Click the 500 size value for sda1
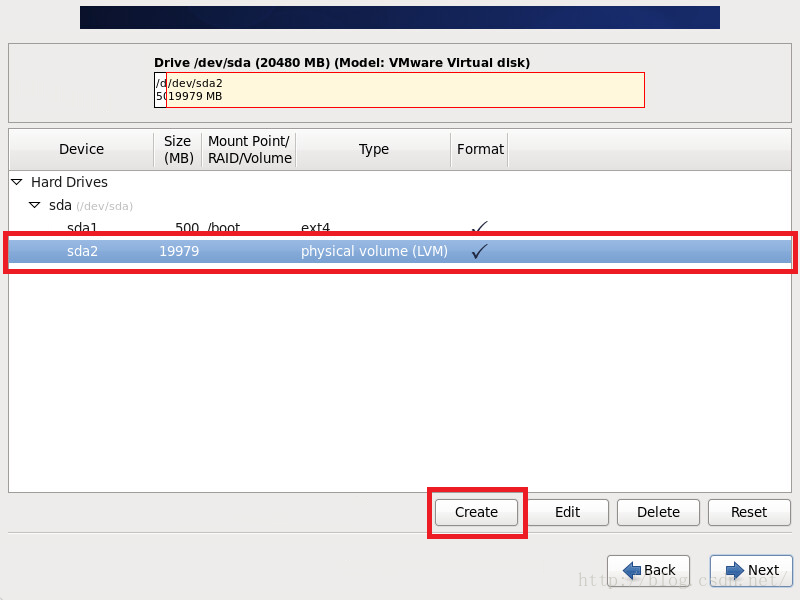Viewport: 800px width, 600px height. [187, 228]
